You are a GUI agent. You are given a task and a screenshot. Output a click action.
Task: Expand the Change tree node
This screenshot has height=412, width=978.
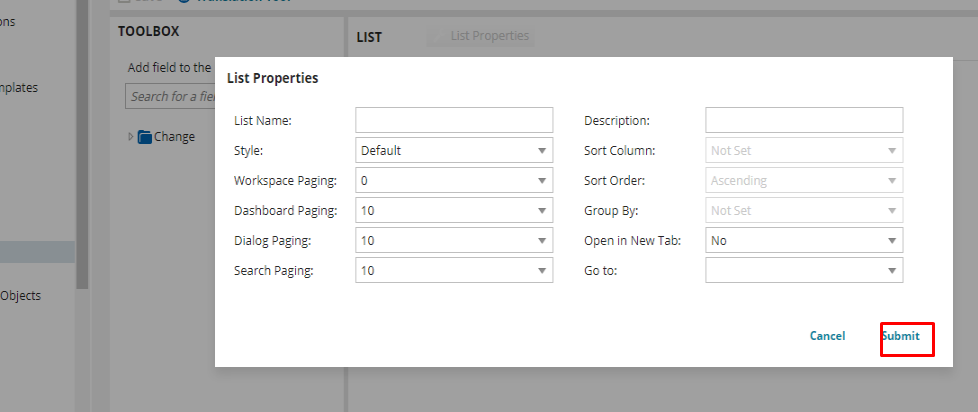tap(130, 137)
